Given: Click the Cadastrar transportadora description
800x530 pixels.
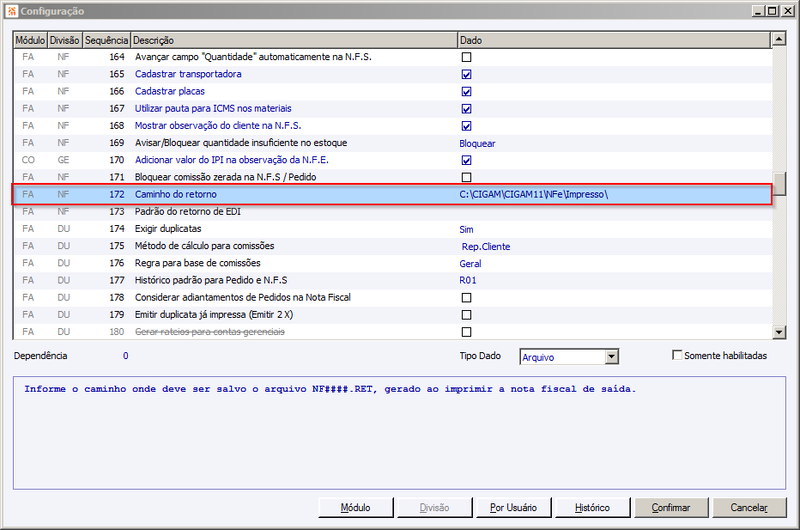Looking at the screenshot, I should (188, 74).
